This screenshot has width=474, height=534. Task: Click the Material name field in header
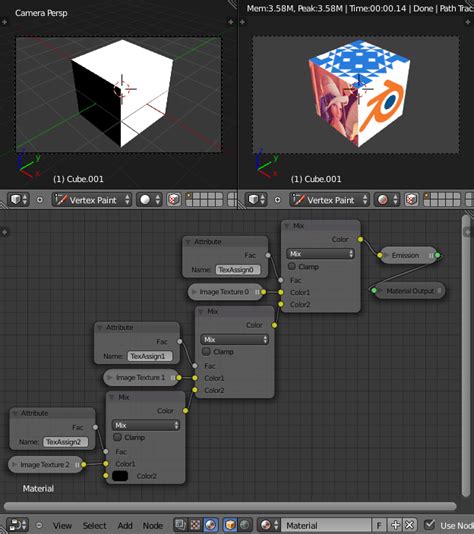click(x=326, y=525)
